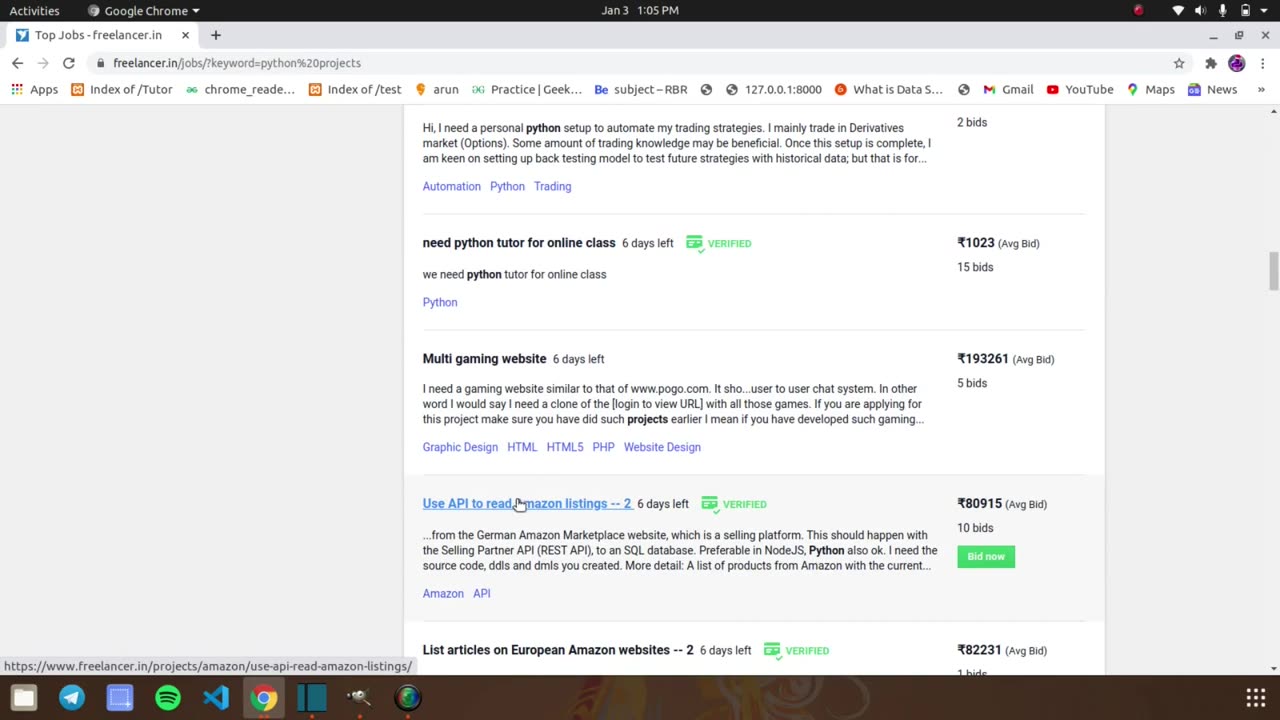Open 'List articles on European Amazon websites' job
This screenshot has width=1280, height=720.
click(x=558, y=650)
